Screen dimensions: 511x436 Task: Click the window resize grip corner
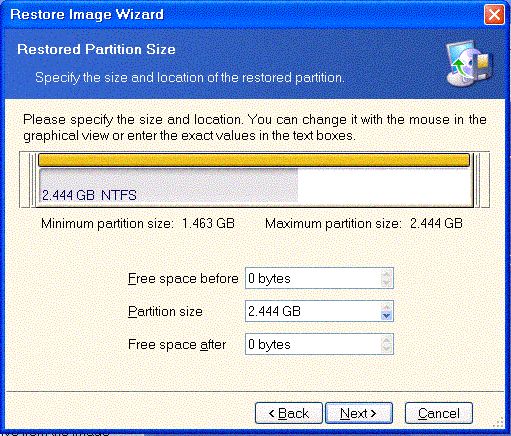(x=498, y=423)
